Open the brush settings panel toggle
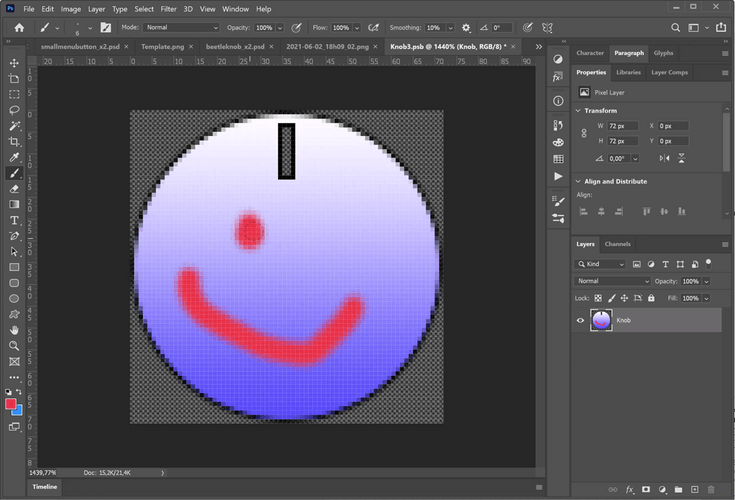Image resolution: width=735 pixels, height=500 pixels. [x=106, y=28]
